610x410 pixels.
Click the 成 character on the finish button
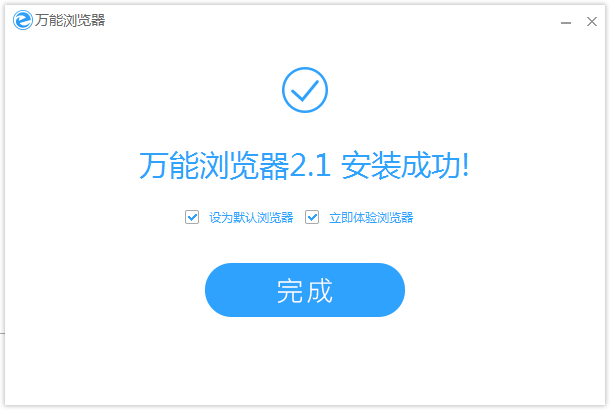point(319,291)
